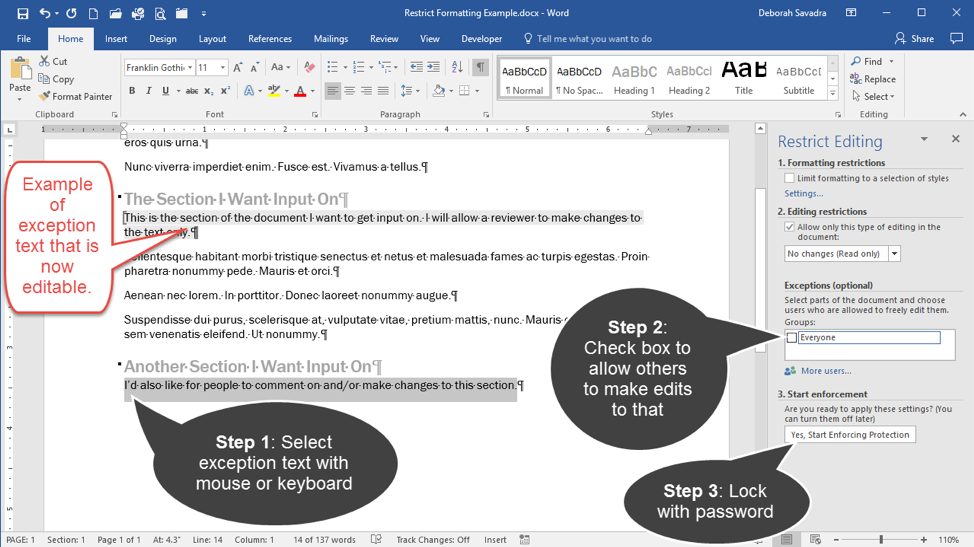Apply underline formatting
Screen dimensions: 974x547
tap(165, 91)
